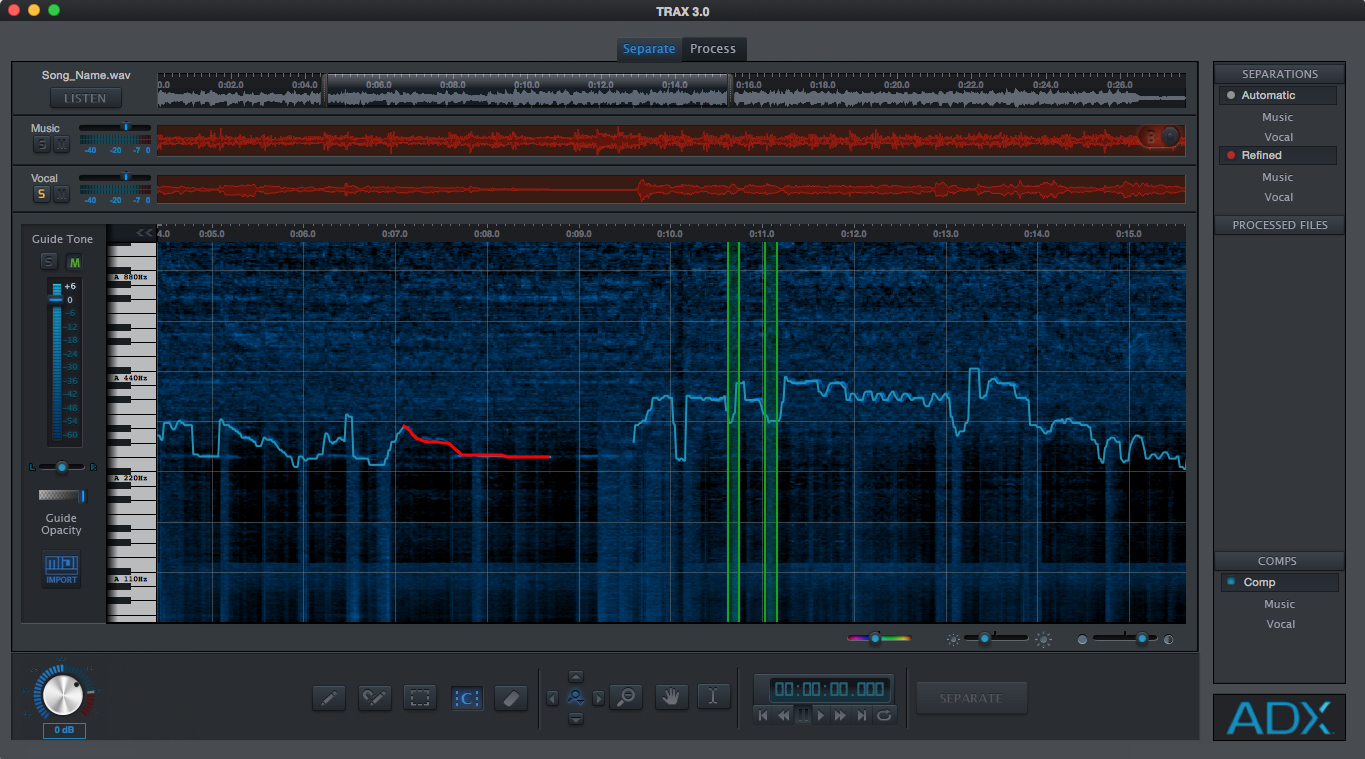Image resolution: width=1365 pixels, height=759 pixels.
Task: Select Music under Refined separation
Action: tap(1277, 177)
